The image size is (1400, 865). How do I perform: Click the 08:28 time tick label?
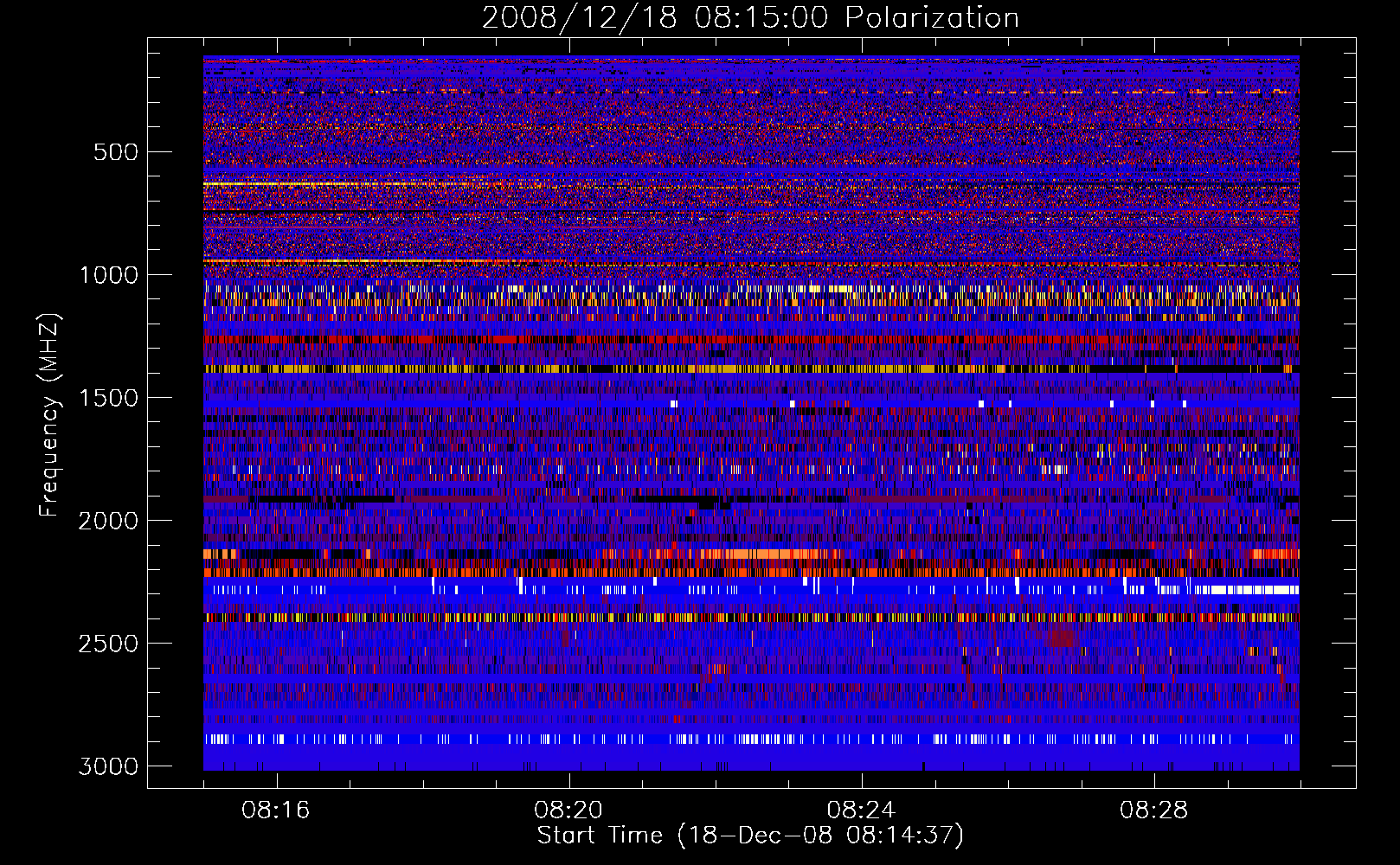[1153, 811]
